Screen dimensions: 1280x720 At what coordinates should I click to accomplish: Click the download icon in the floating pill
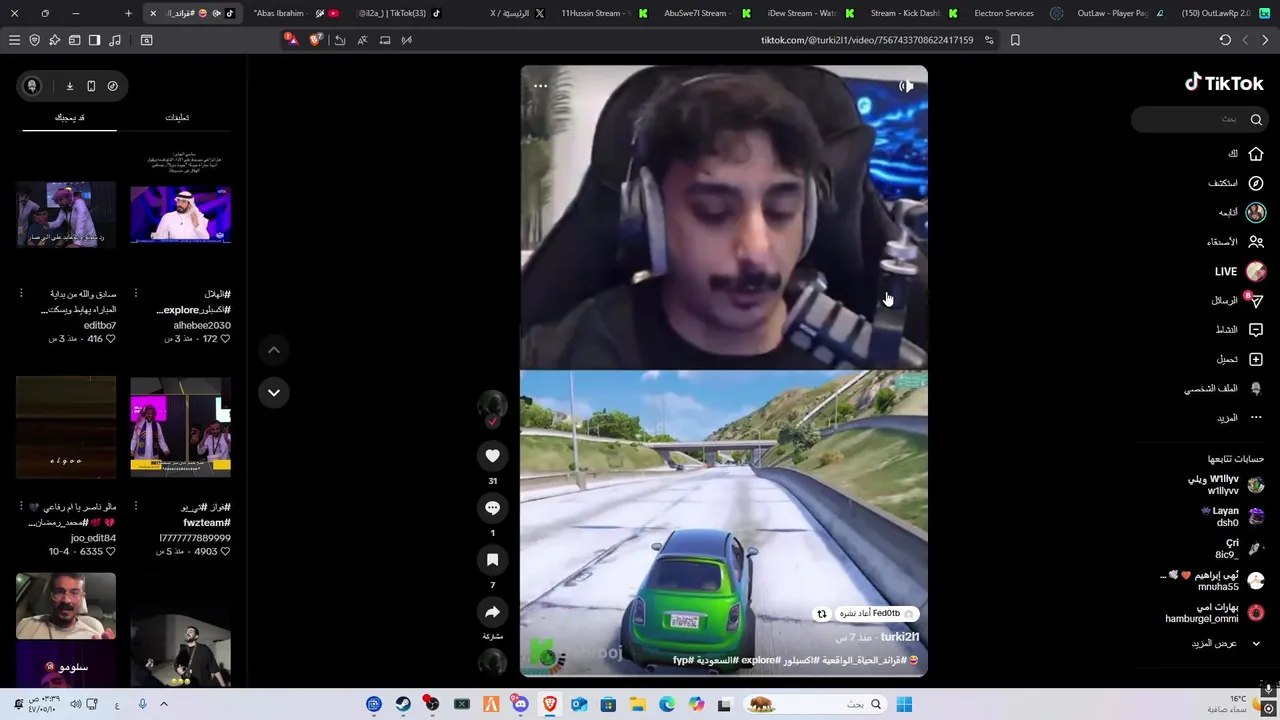(70, 86)
